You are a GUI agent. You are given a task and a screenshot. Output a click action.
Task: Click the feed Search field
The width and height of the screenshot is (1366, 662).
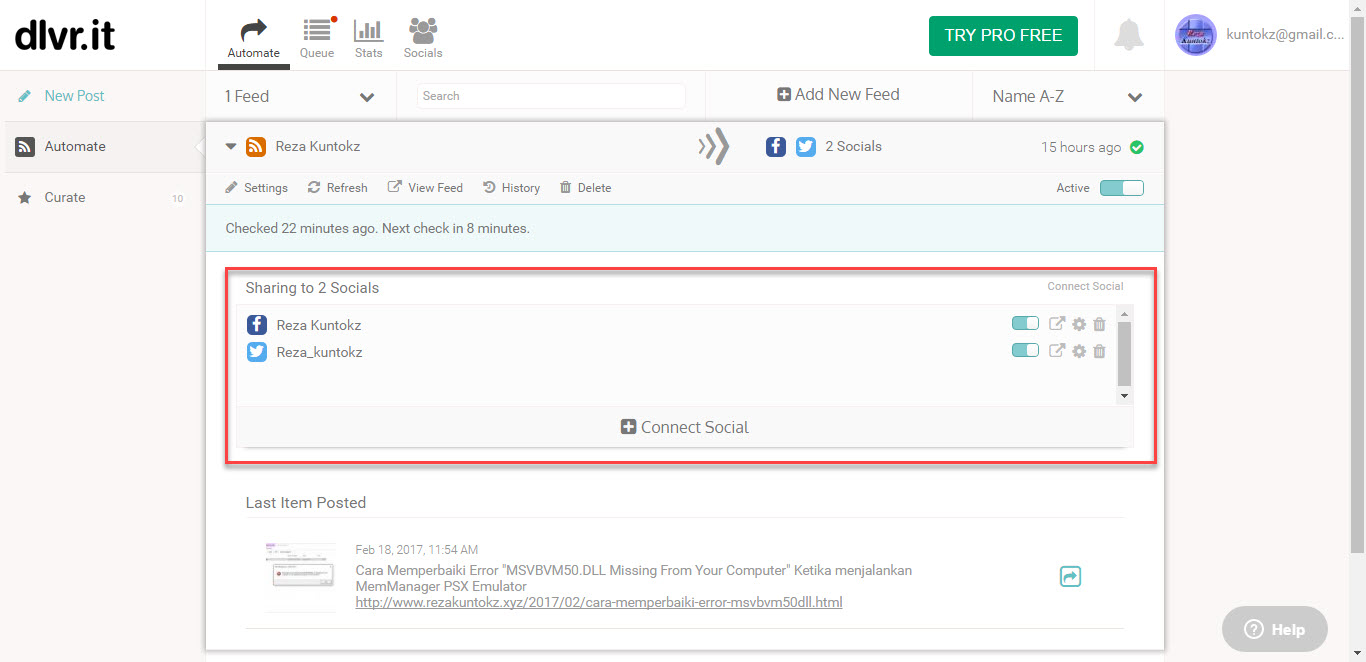(x=551, y=96)
